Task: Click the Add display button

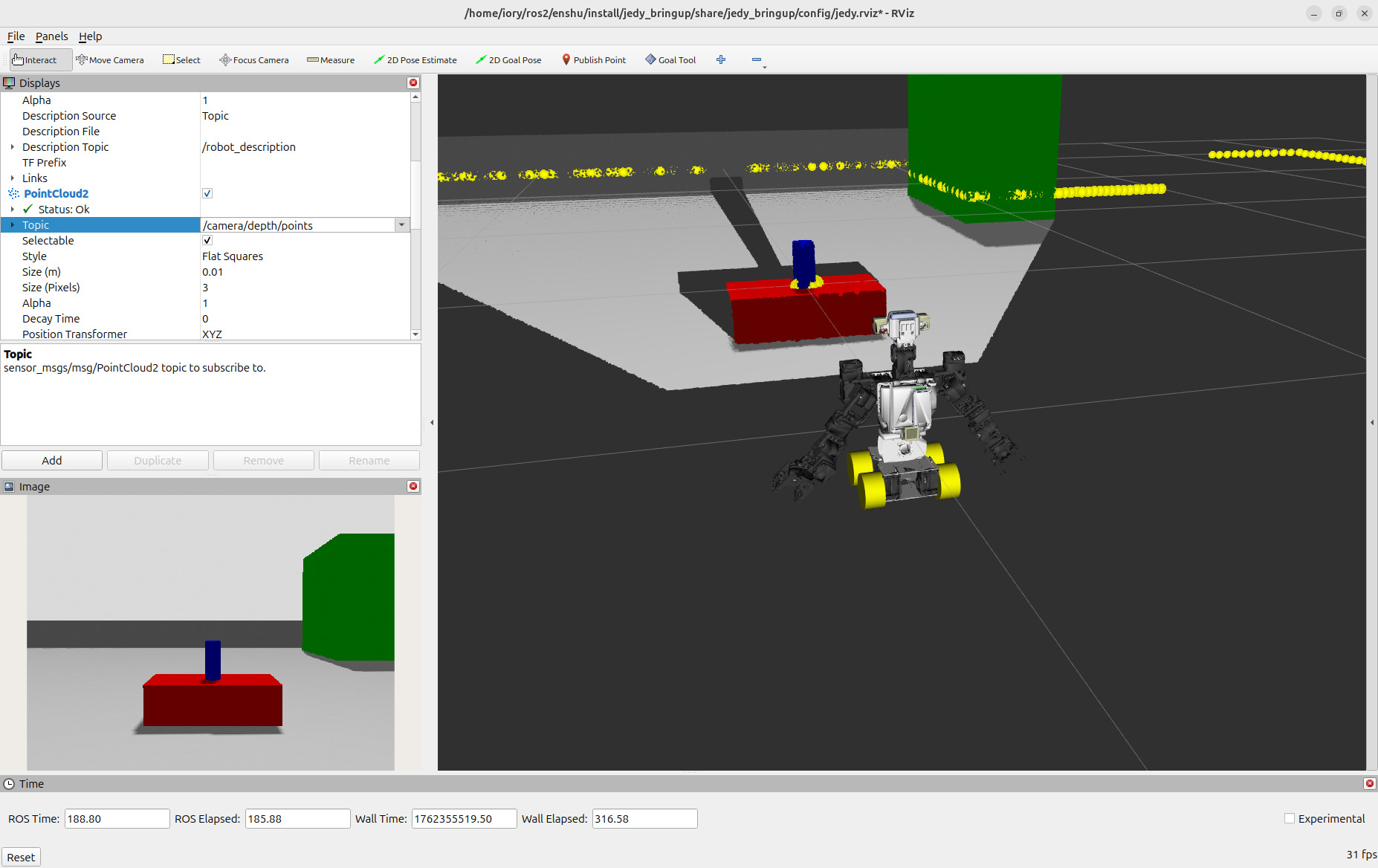Action: tap(52, 461)
